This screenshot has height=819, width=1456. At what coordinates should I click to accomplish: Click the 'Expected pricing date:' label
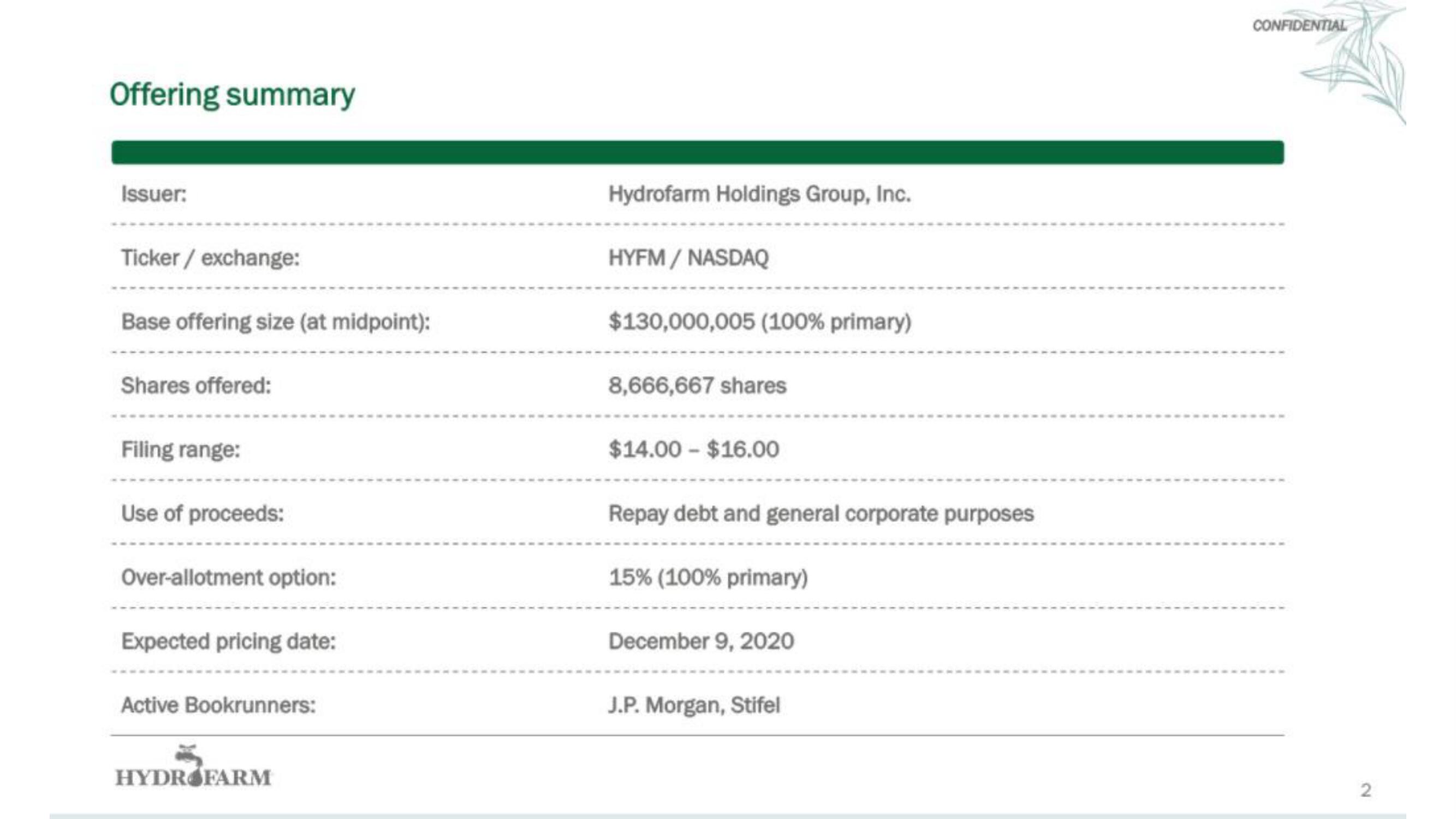click(x=228, y=642)
